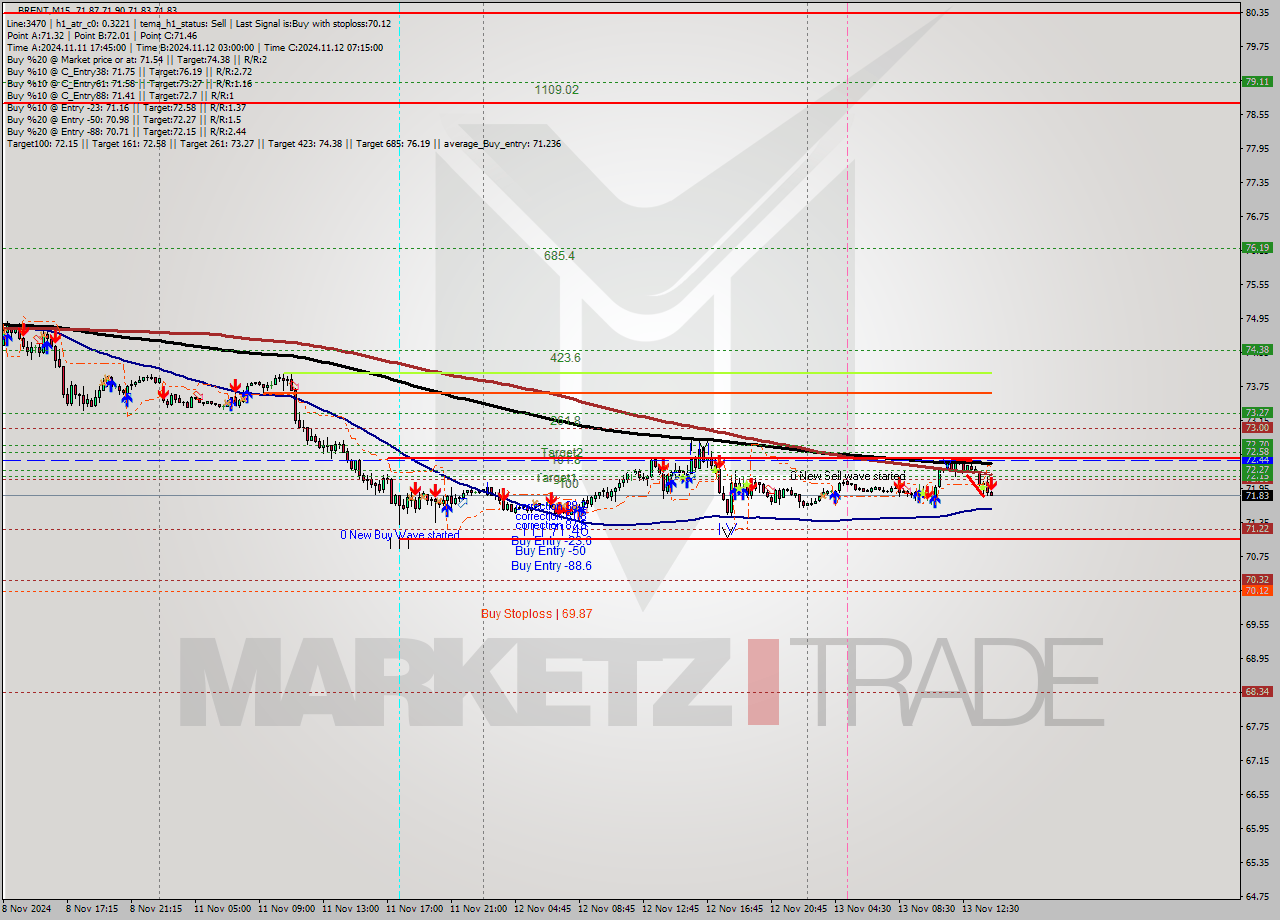Select the 64.75 price axis tick
1280x920 pixels.
tap(1257, 896)
